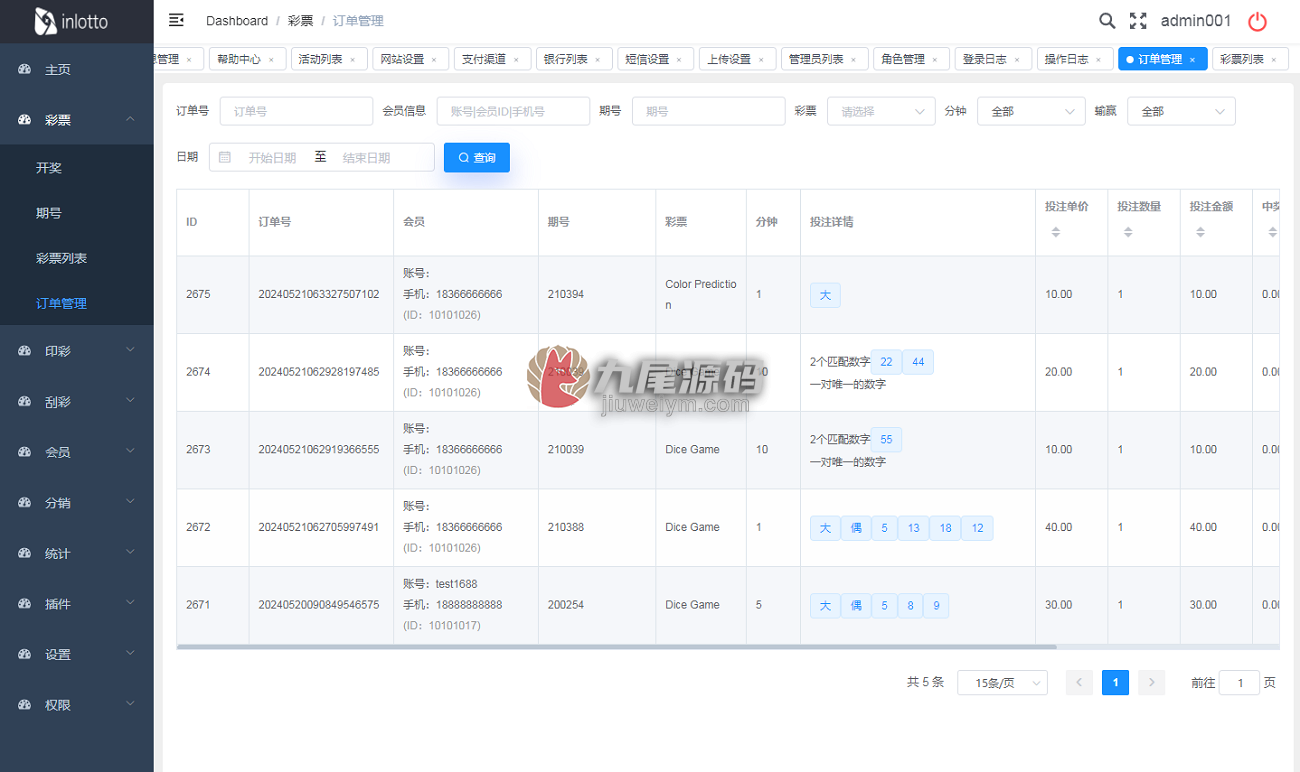Viewport: 1300px width, 772px height.
Task: Switch to the 登录日志 tab
Action: point(984,60)
